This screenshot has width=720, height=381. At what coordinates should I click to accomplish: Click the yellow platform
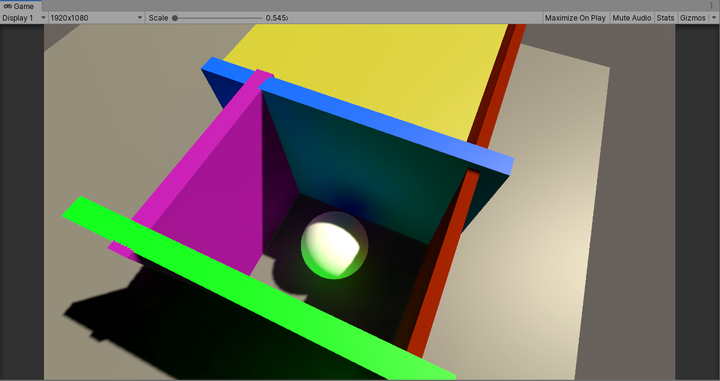(x=381, y=73)
